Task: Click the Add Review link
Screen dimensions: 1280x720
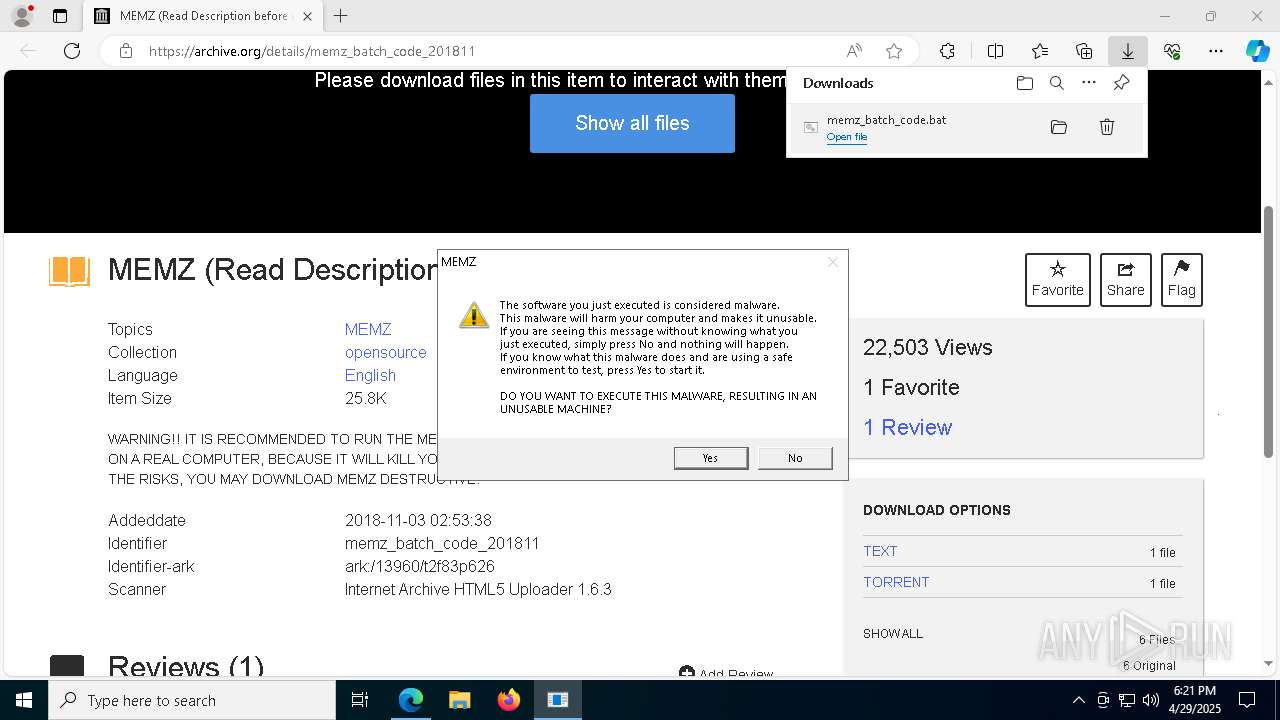Action: tap(726, 674)
